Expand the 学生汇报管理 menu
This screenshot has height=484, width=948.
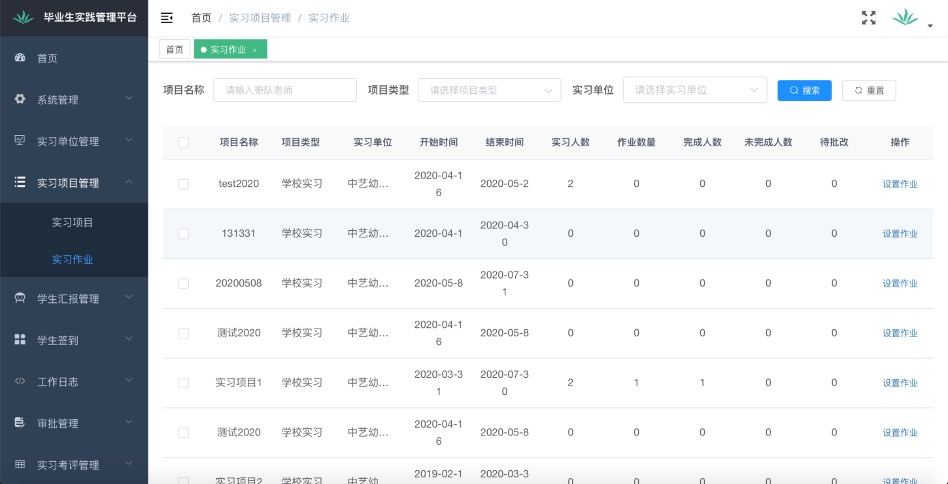[74, 299]
